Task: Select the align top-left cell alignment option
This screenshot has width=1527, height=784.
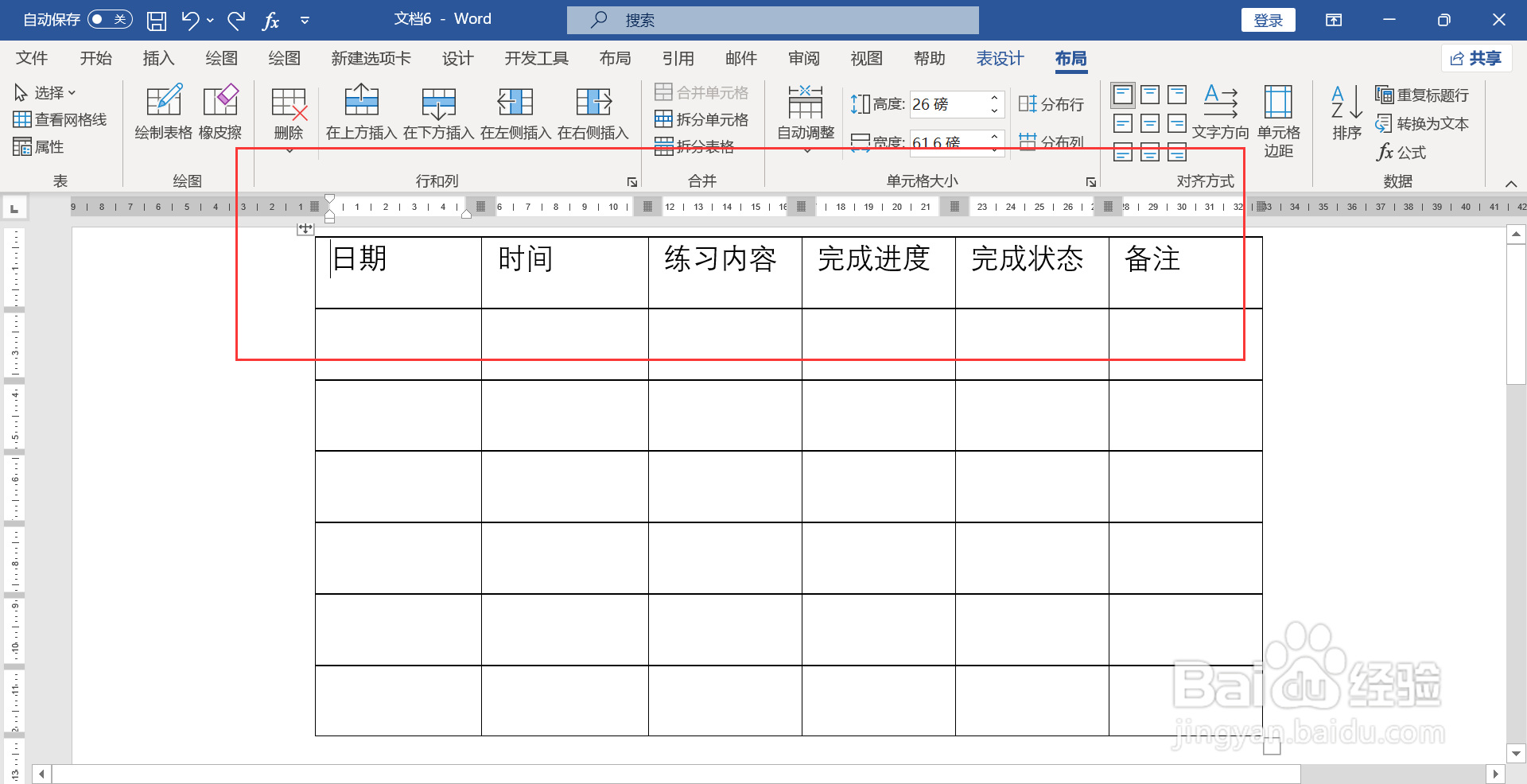Action: pyautogui.click(x=1122, y=94)
